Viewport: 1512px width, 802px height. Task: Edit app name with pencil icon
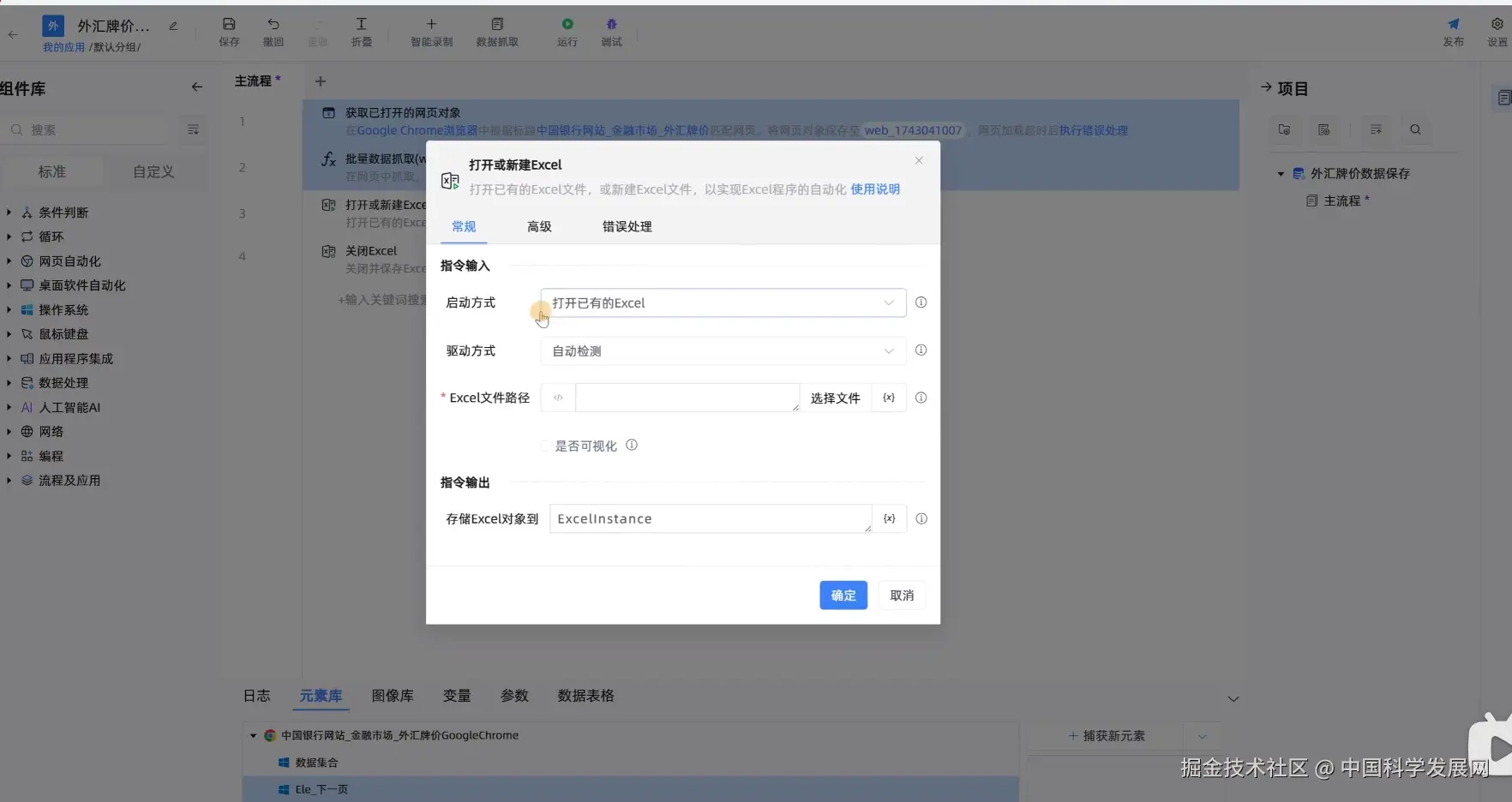(173, 27)
